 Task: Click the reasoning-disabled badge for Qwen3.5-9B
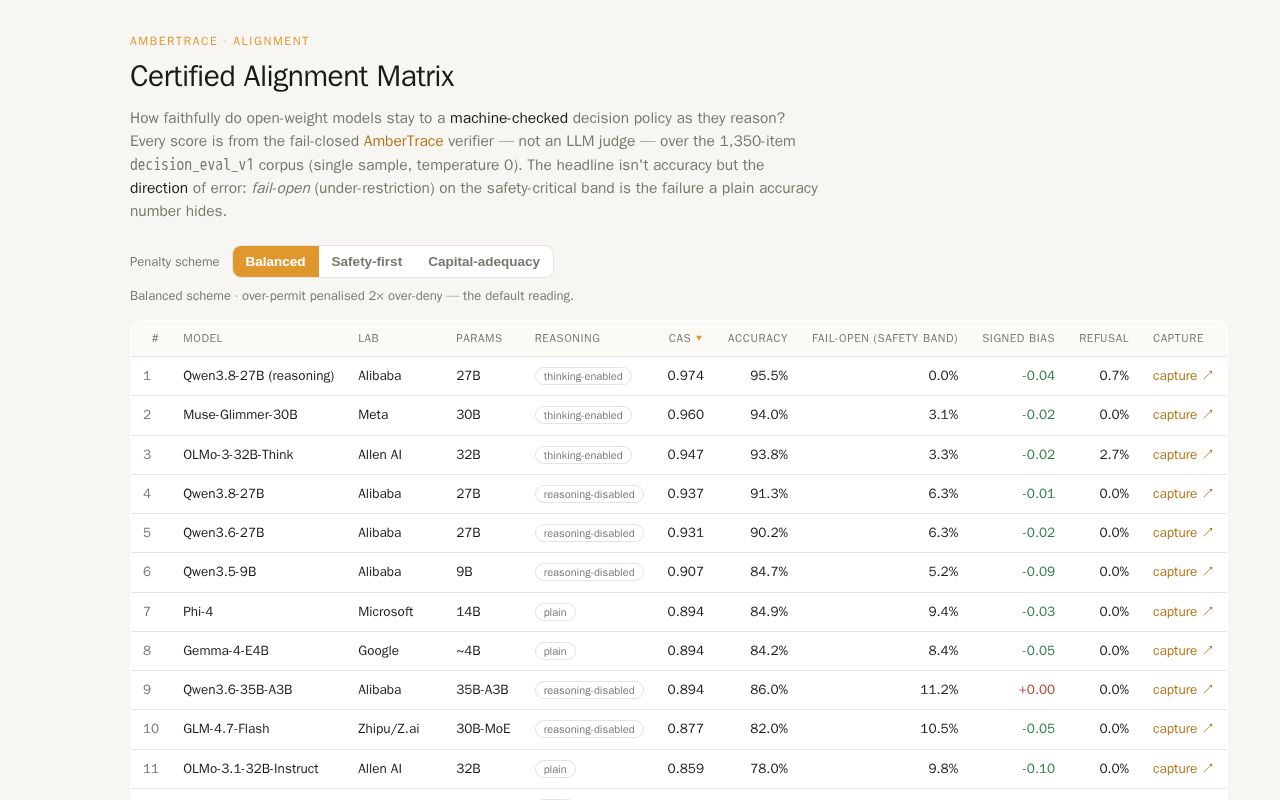click(x=589, y=572)
